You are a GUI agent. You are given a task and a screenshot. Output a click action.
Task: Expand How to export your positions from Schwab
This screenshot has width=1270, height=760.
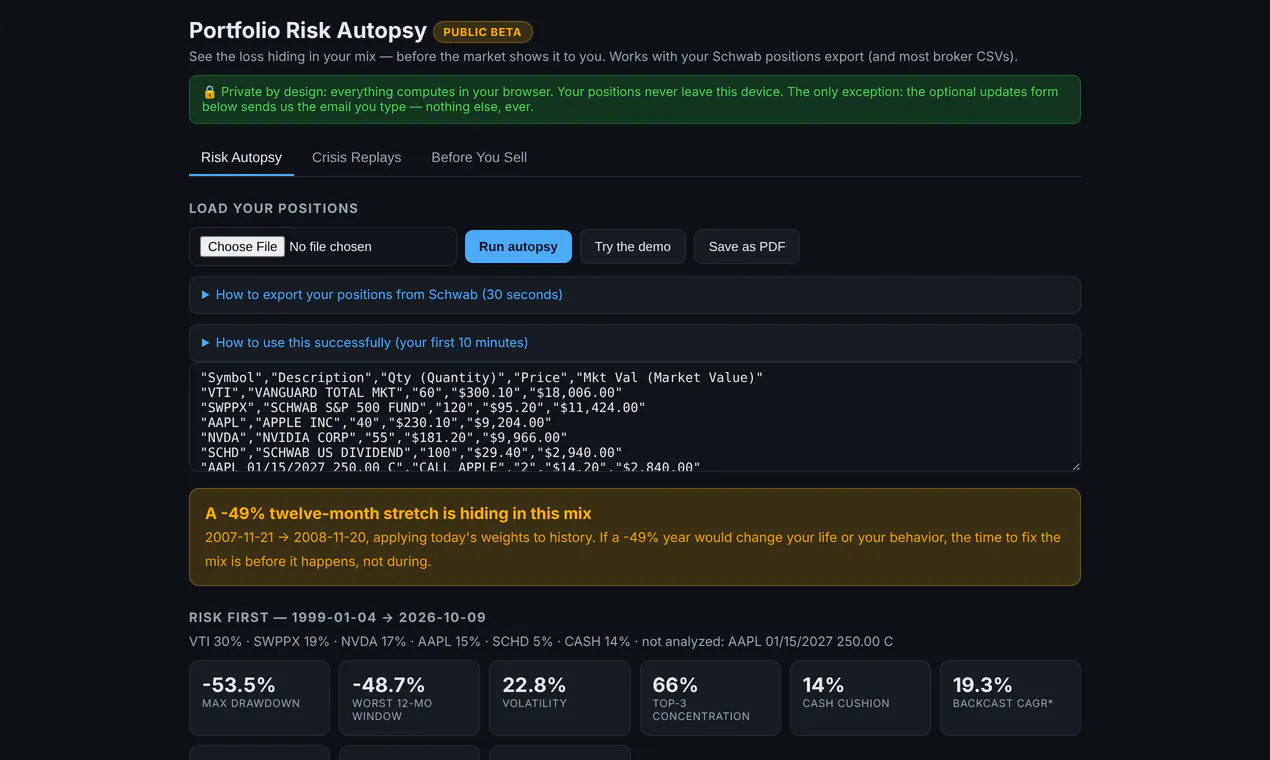pyautogui.click(x=635, y=295)
